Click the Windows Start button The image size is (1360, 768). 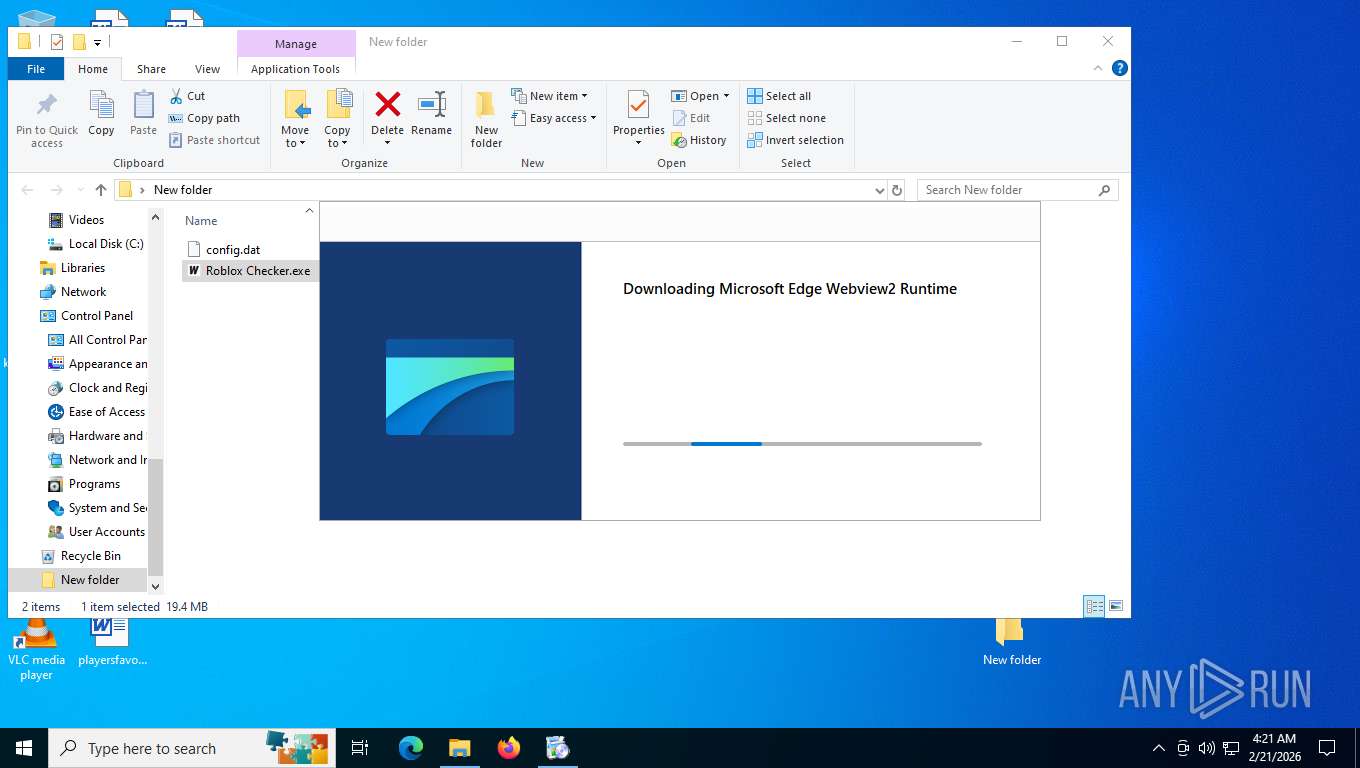(x=23, y=748)
